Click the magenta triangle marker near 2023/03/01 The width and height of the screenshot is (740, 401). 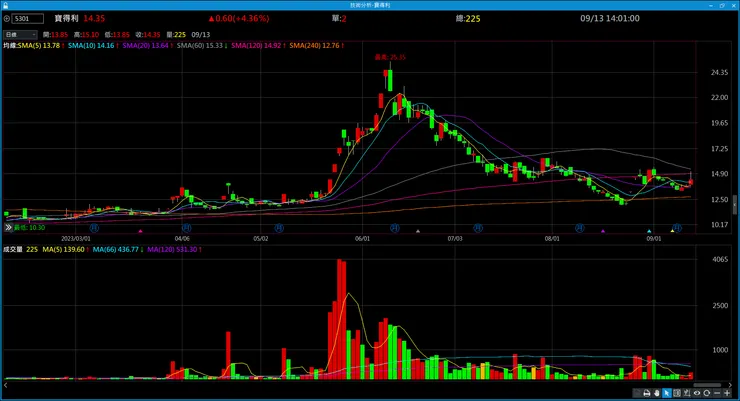tap(140, 231)
